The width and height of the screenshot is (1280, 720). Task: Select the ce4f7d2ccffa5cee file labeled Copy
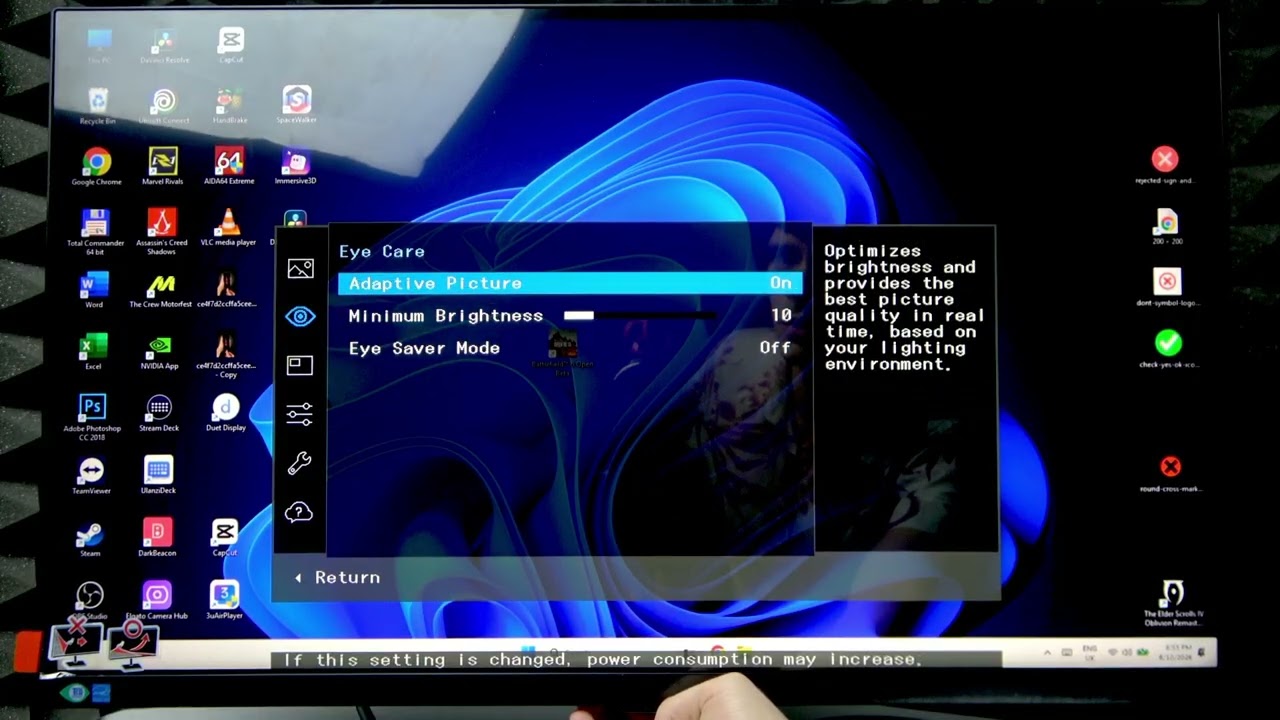(x=225, y=356)
